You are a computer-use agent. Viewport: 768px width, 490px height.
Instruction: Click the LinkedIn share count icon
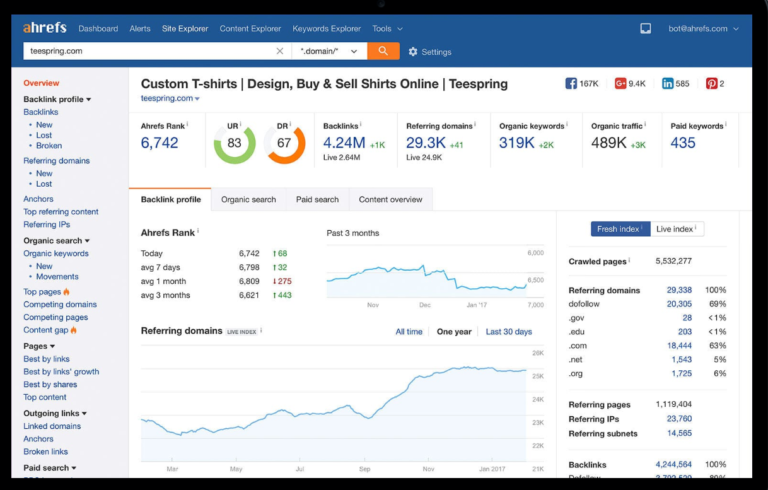668,83
